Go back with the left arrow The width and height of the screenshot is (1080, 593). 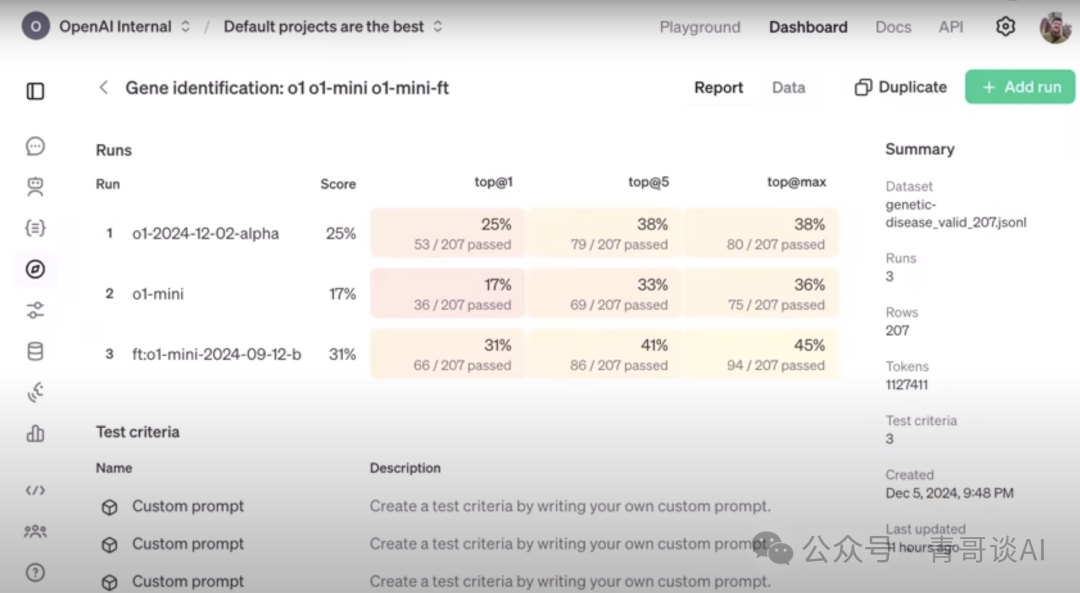103,88
